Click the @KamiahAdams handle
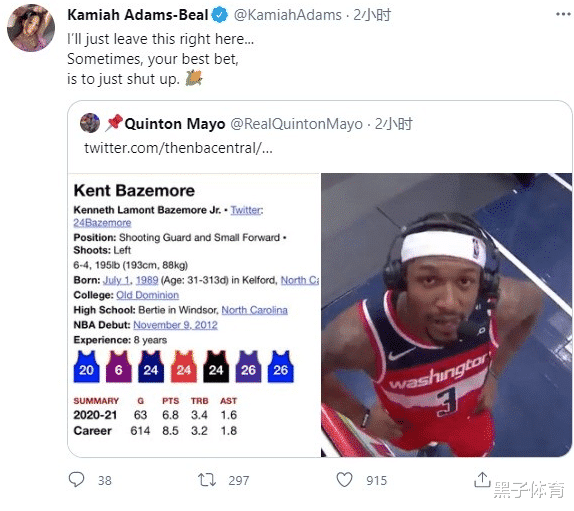 (287, 15)
